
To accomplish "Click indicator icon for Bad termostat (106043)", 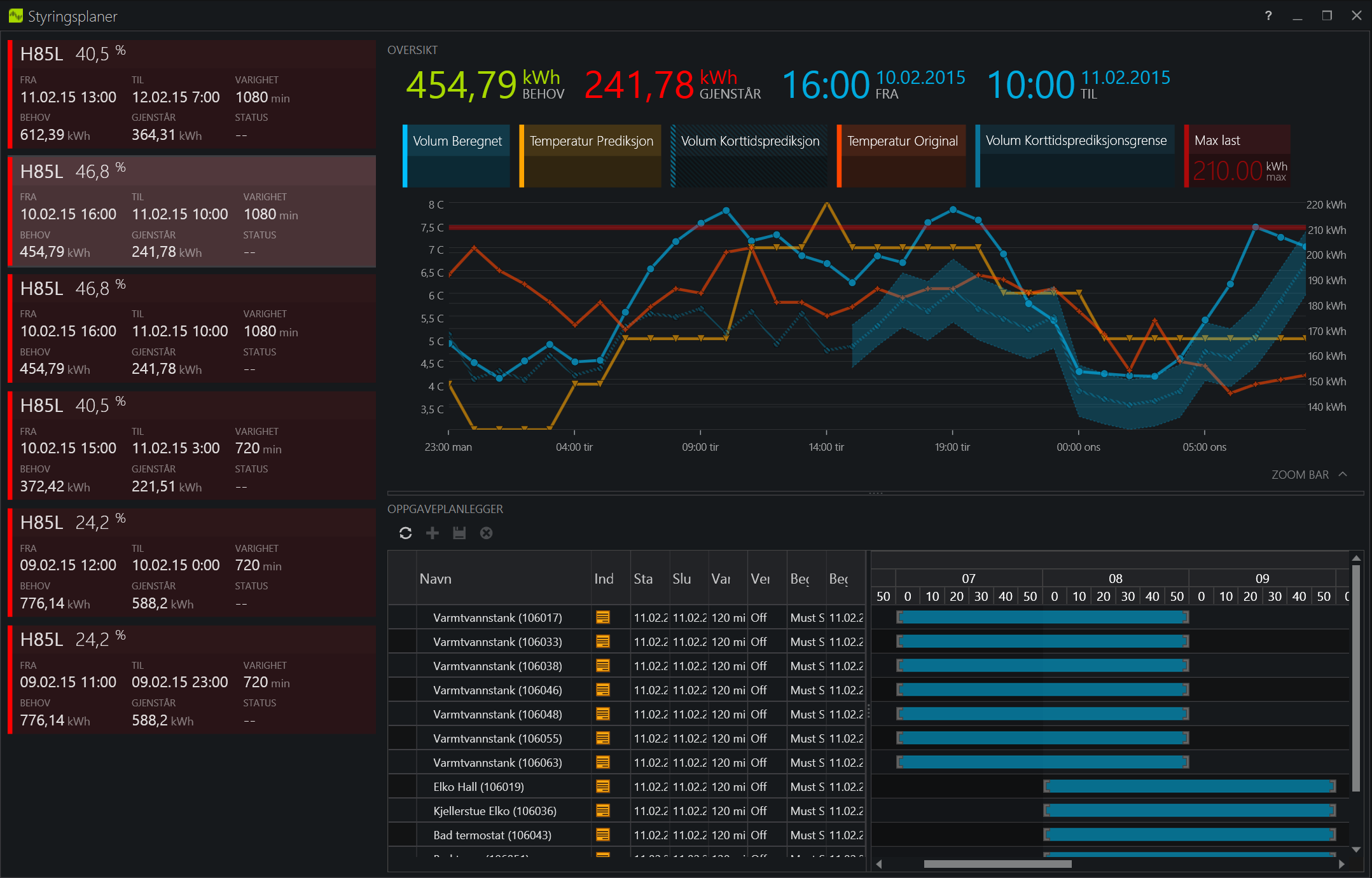I will pyautogui.click(x=603, y=835).
